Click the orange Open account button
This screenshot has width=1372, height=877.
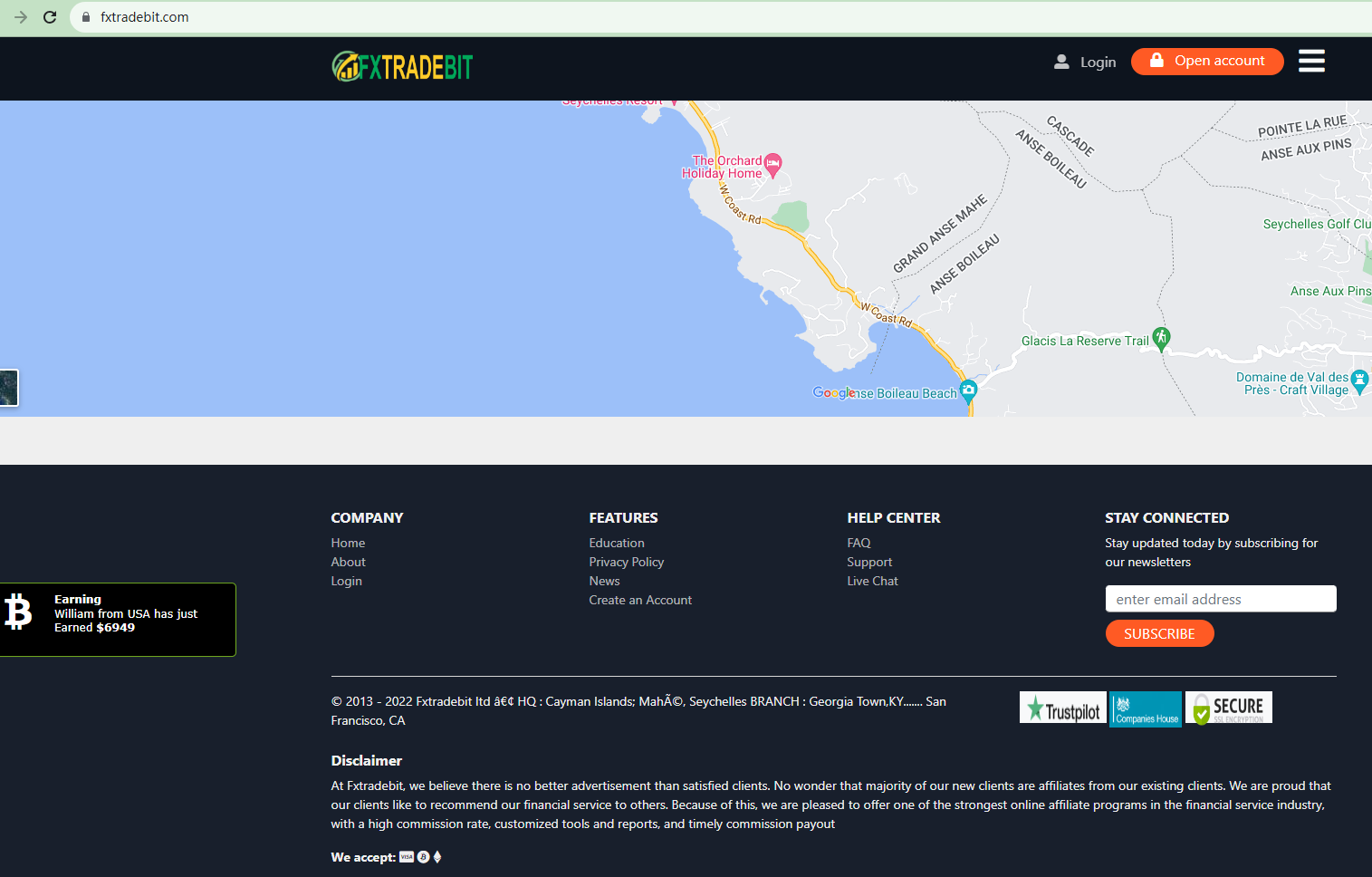pyautogui.click(x=1207, y=61)
